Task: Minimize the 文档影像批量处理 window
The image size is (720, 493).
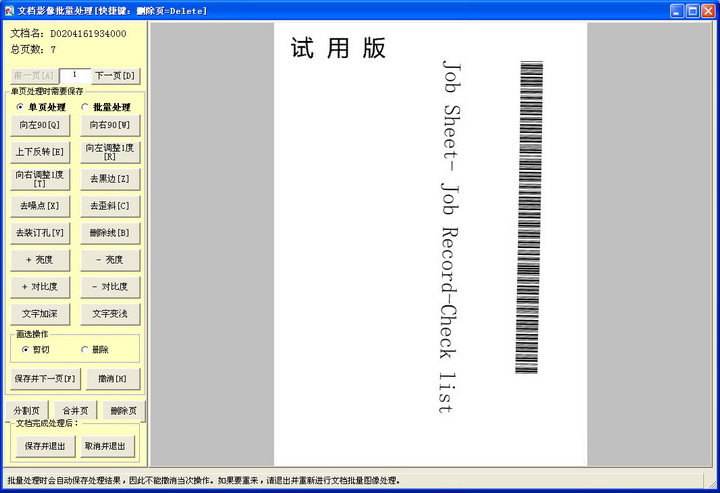Action: click(677, 11)
